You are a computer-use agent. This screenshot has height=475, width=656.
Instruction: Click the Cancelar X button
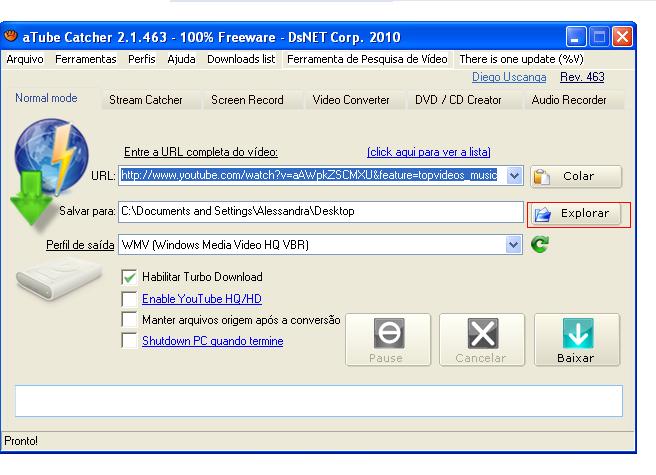point(482,340)
